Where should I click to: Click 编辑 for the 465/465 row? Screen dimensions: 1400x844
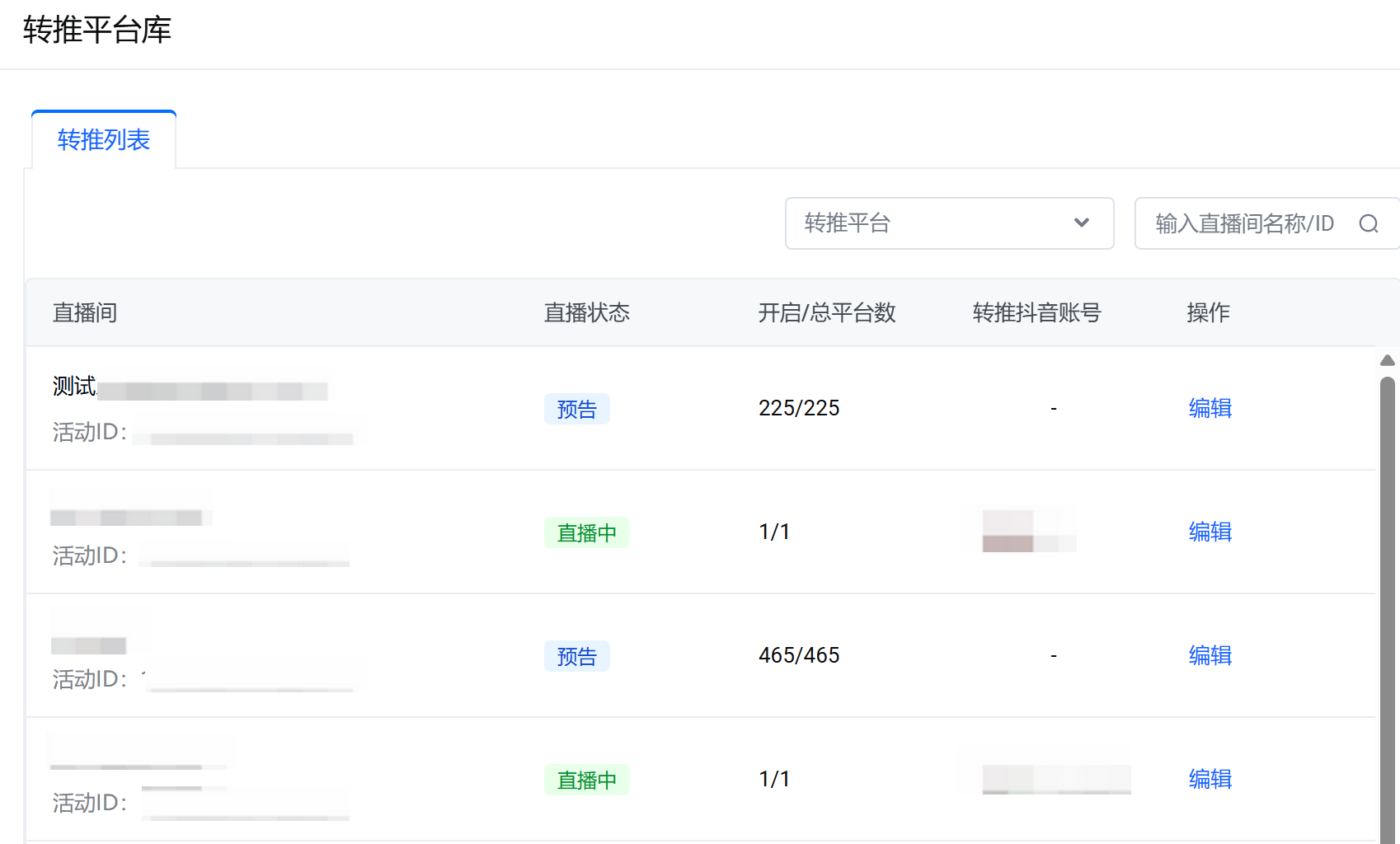tap(1210, 655)
